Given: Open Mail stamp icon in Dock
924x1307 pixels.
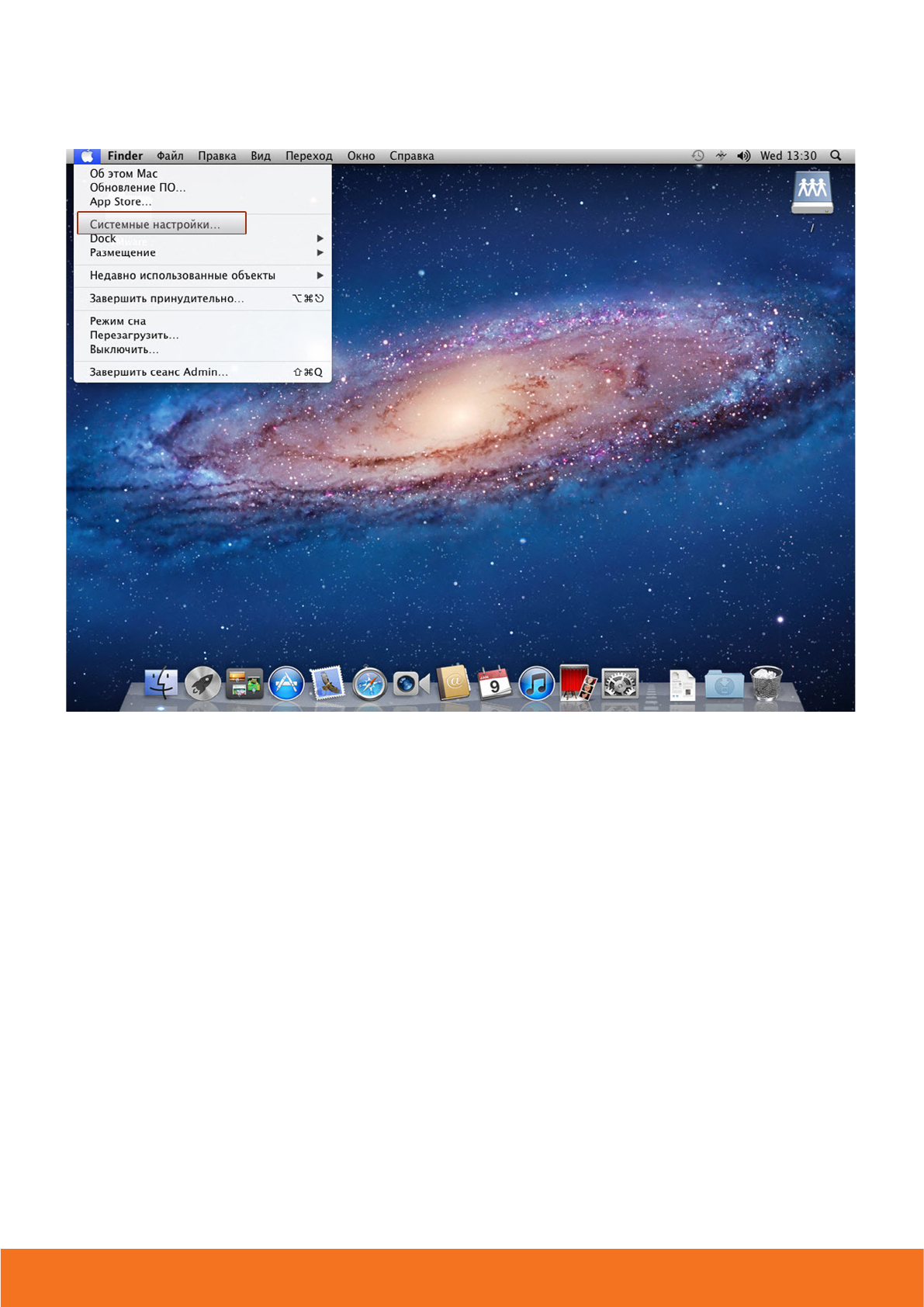Looking at the screenshot, I should pos(327,684).
